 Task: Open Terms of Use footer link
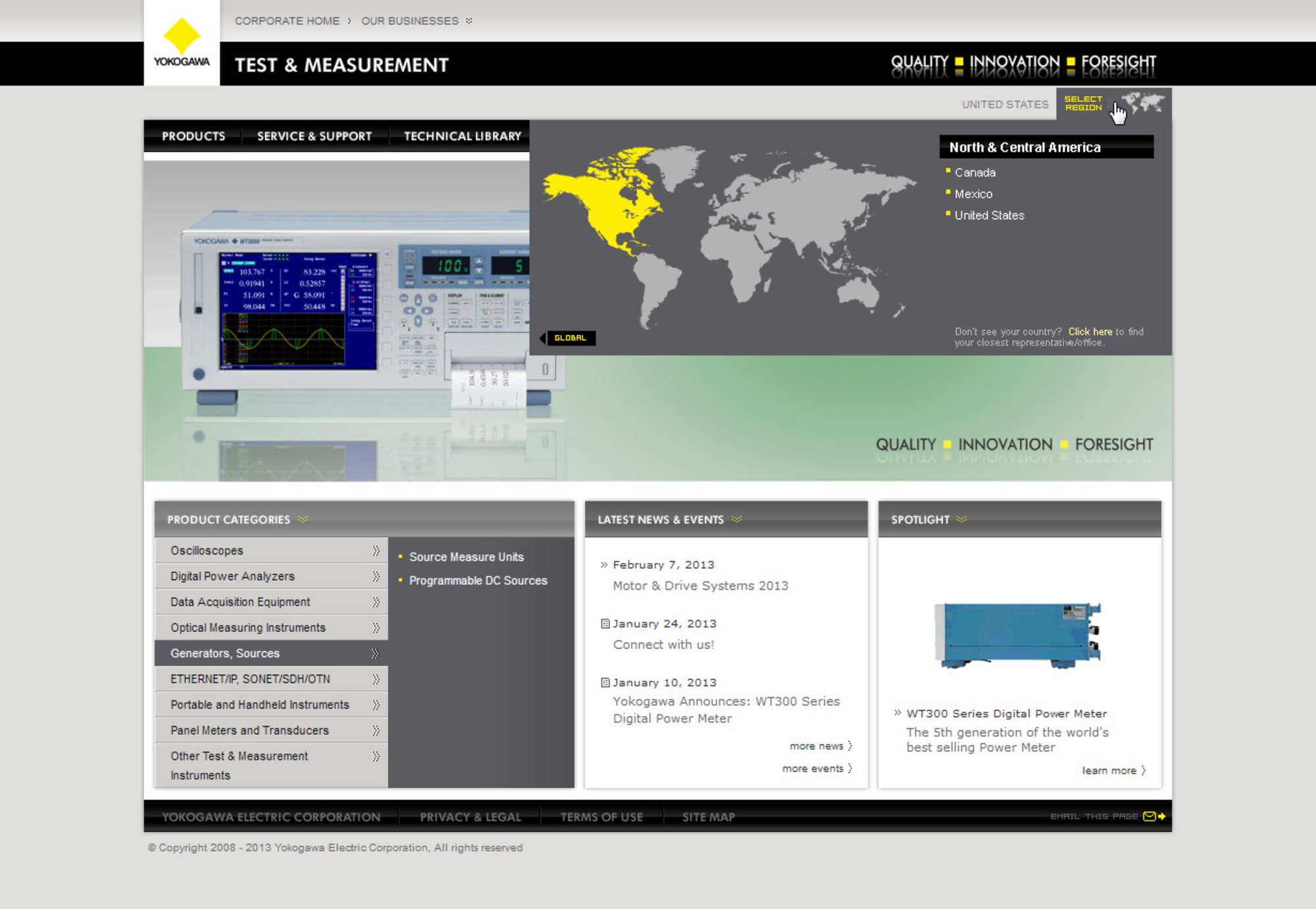pyautogui.click(x=601, y=817)
